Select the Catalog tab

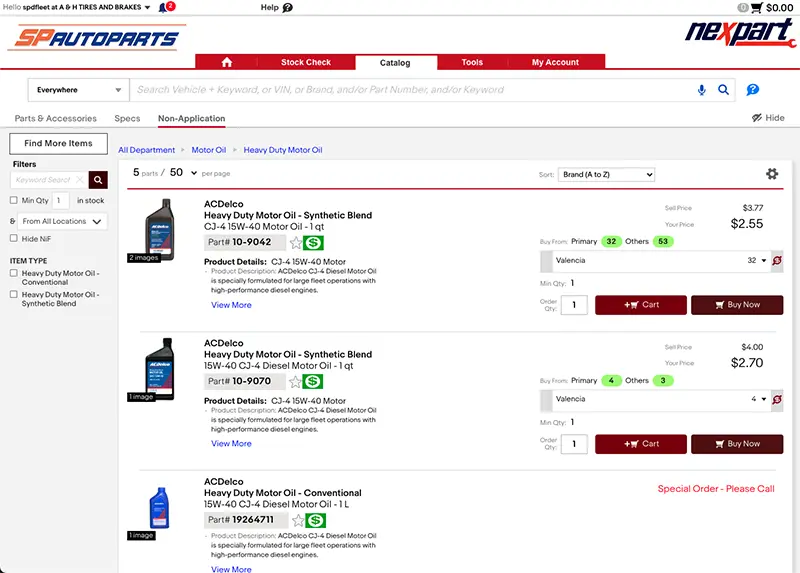point(395,63)
